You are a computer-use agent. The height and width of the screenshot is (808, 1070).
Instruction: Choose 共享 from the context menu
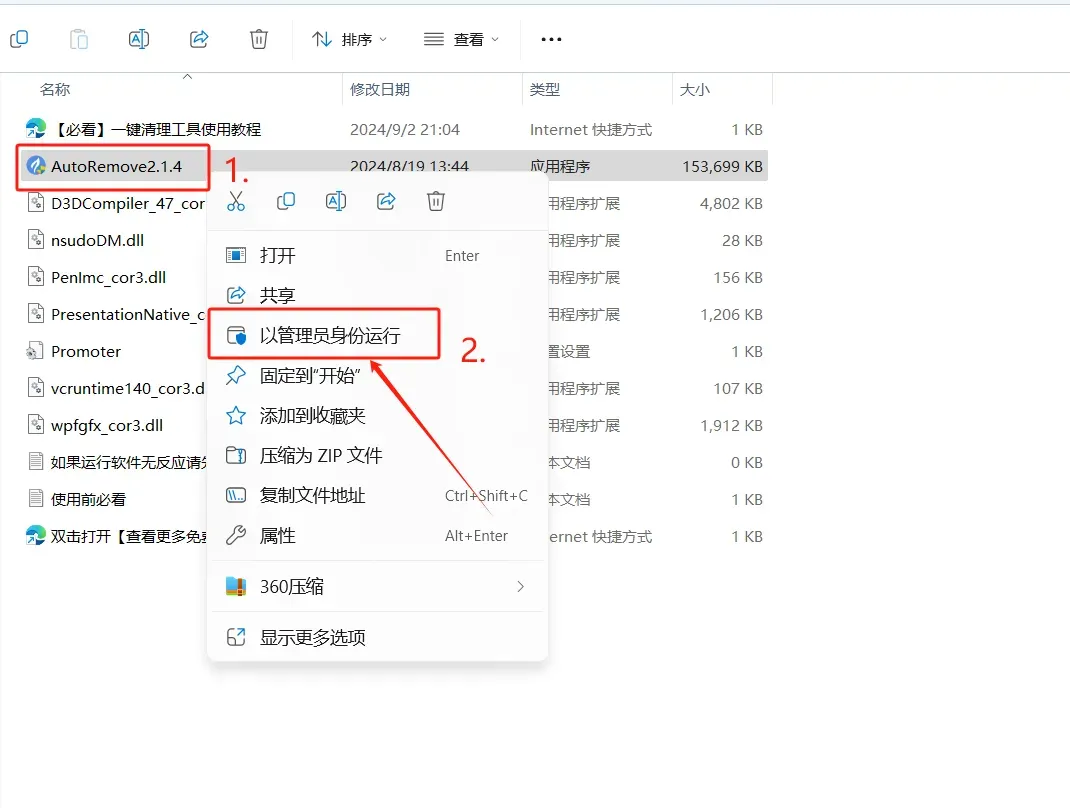coord(377,295)
